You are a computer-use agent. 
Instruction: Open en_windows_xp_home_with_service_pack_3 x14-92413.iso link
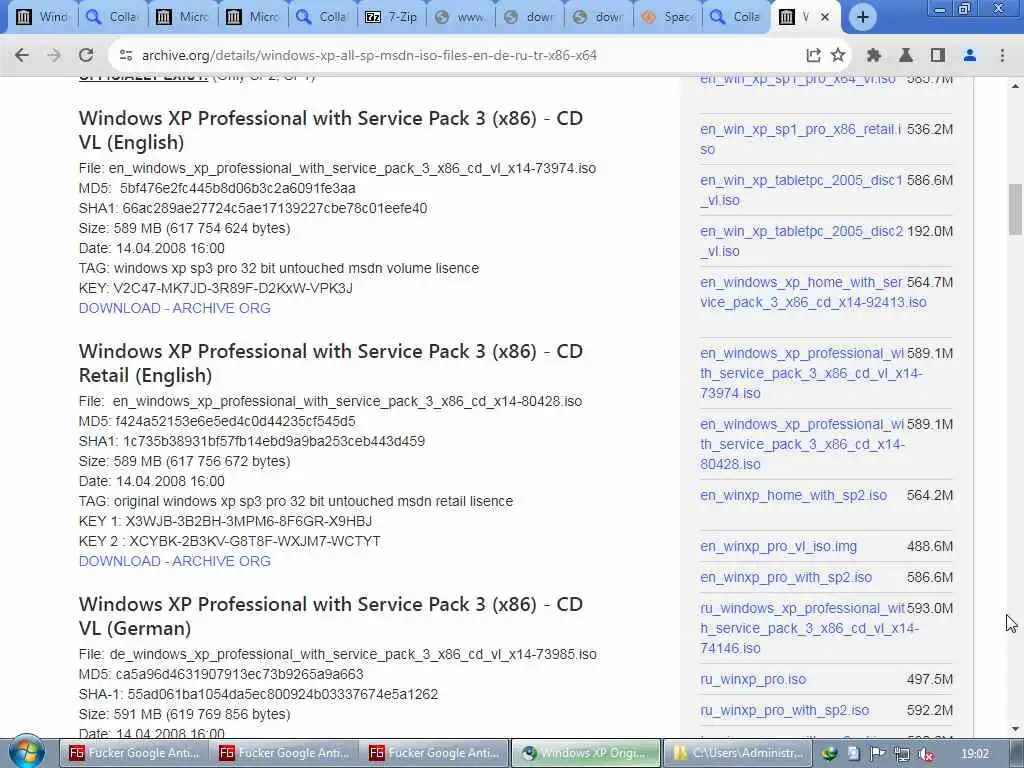click(x=813, y=292)
